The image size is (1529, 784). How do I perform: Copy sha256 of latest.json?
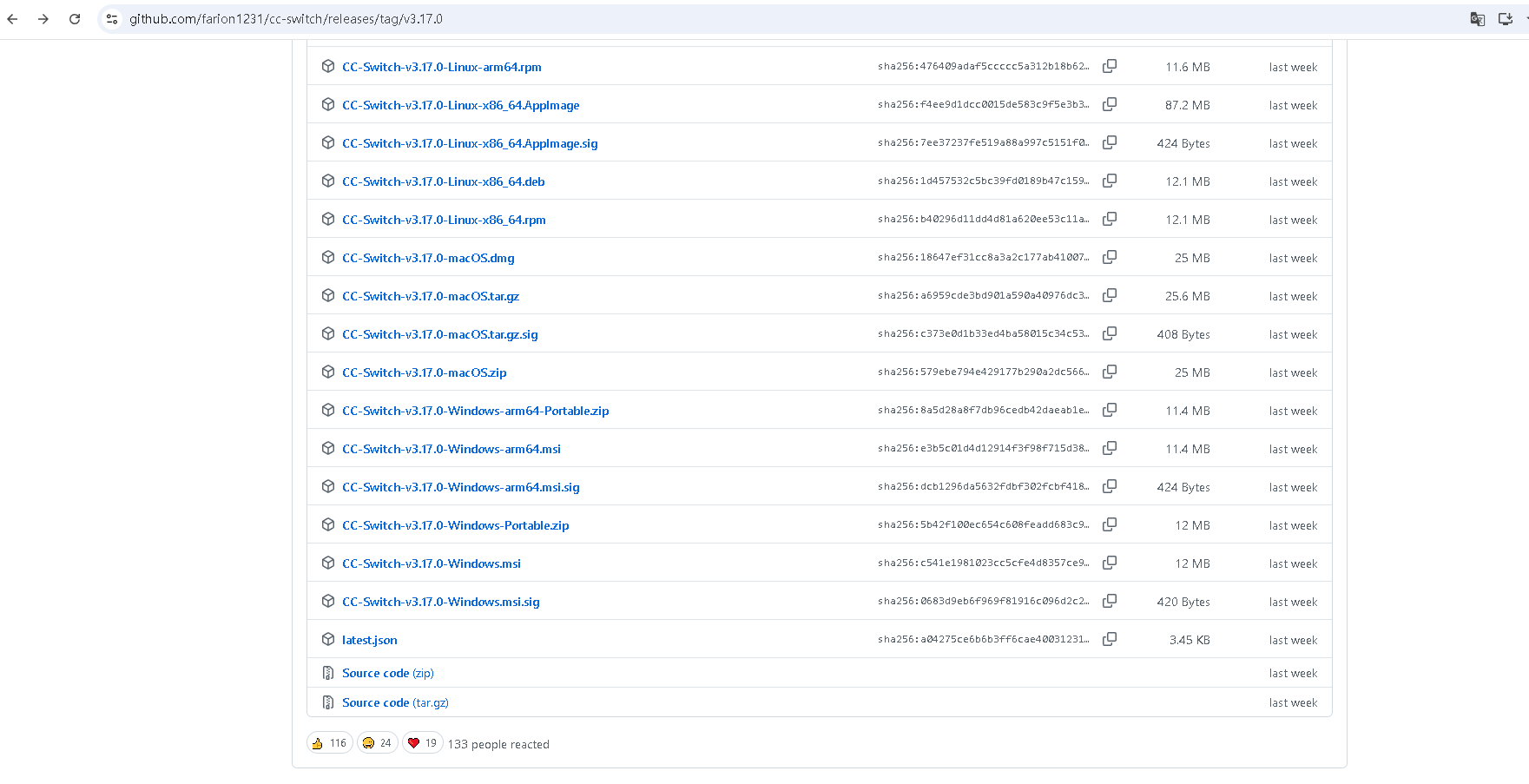(x=1110, y=639)
